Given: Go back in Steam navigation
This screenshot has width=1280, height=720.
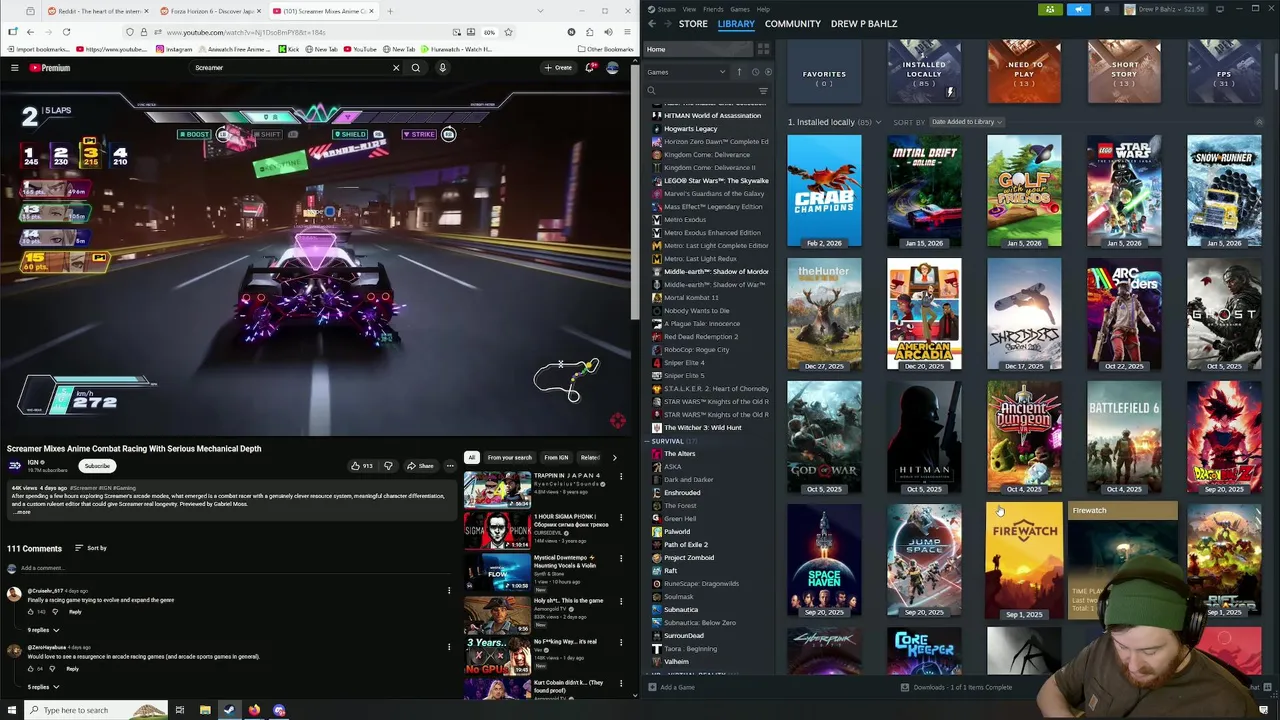Looking at the screenshot, I should (652, 23).
